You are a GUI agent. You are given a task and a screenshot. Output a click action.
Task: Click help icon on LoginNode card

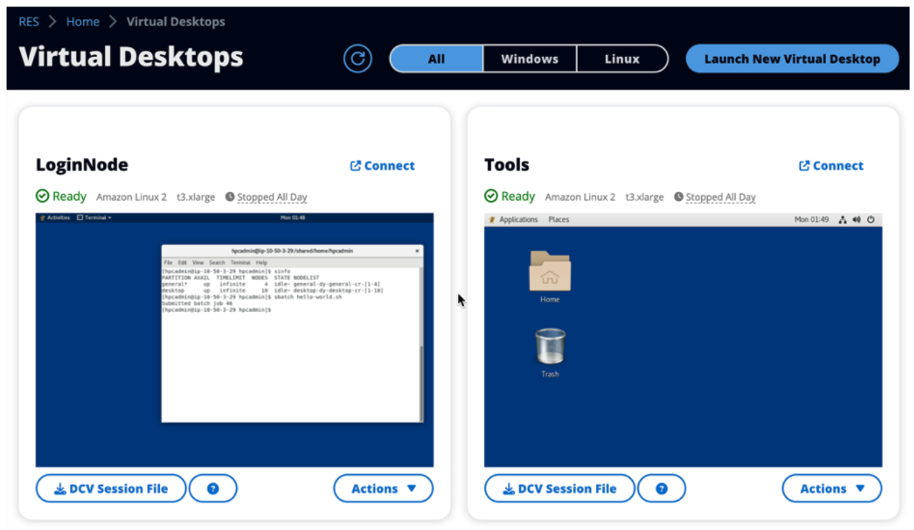(213, 489)
